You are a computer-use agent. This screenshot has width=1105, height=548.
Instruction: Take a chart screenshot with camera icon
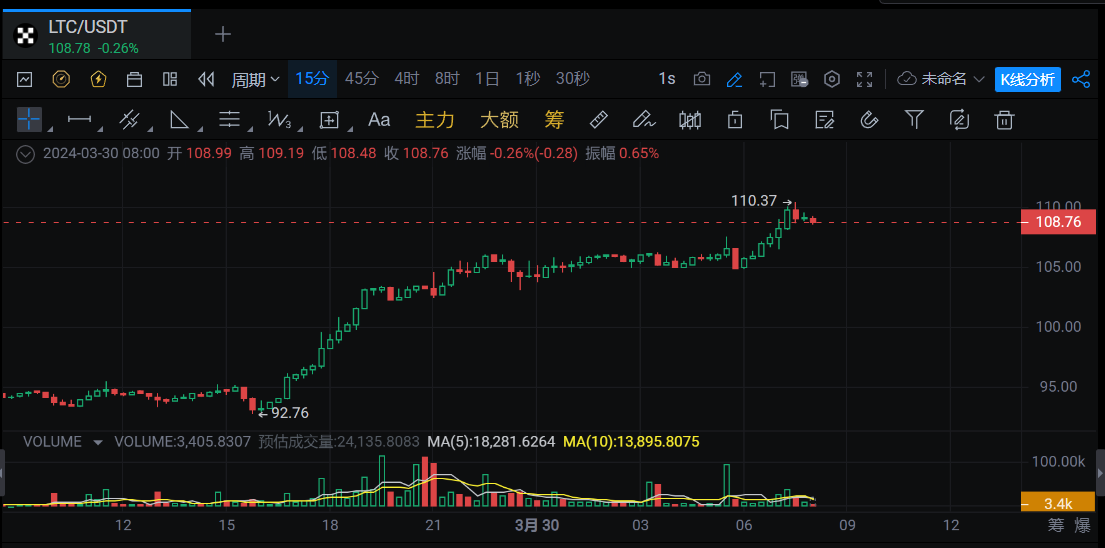pyautogui.click(x=702, y=79)
